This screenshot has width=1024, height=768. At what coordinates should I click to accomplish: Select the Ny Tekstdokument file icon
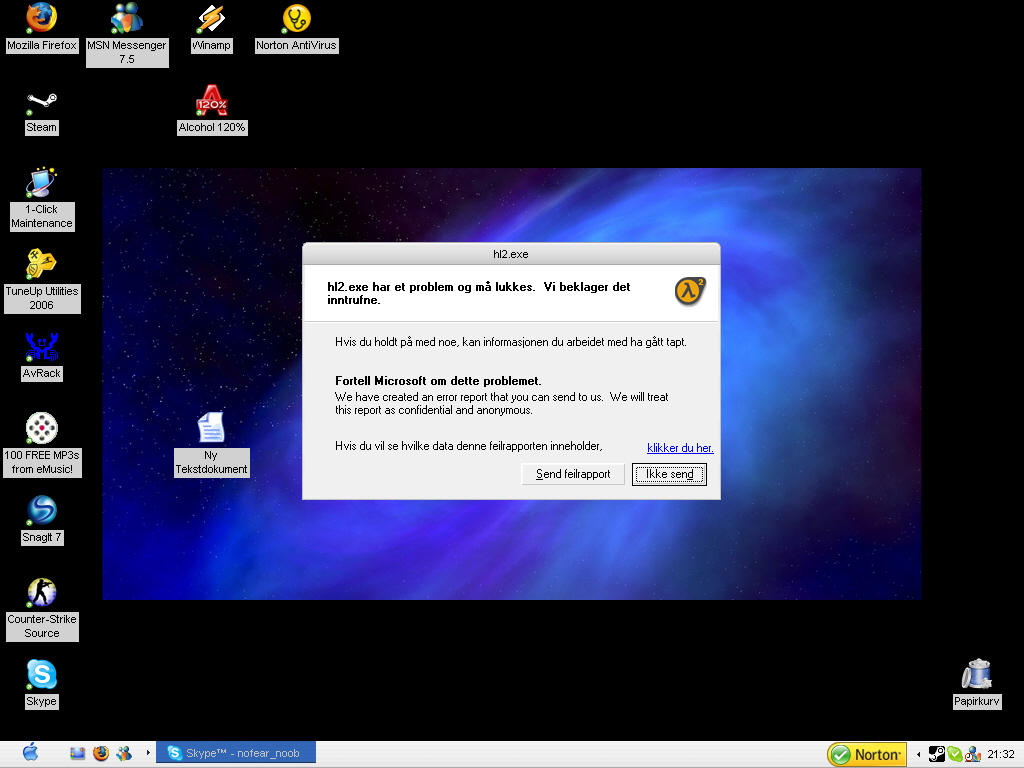(211, 444)
